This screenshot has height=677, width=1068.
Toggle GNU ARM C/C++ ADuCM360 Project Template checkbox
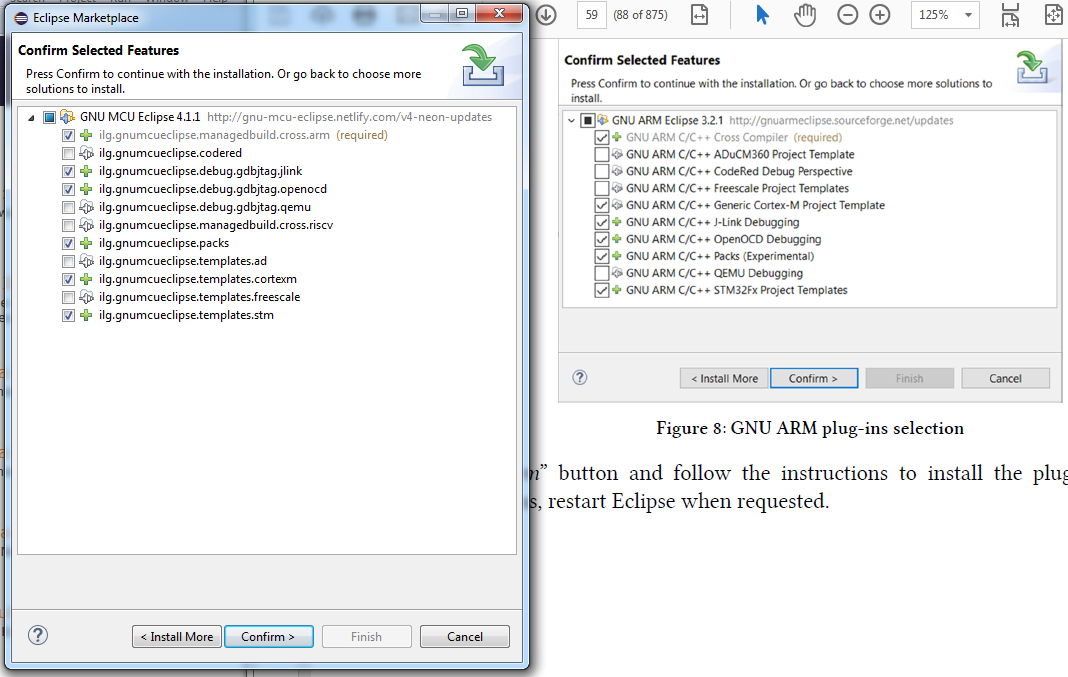tap(601, 155)
